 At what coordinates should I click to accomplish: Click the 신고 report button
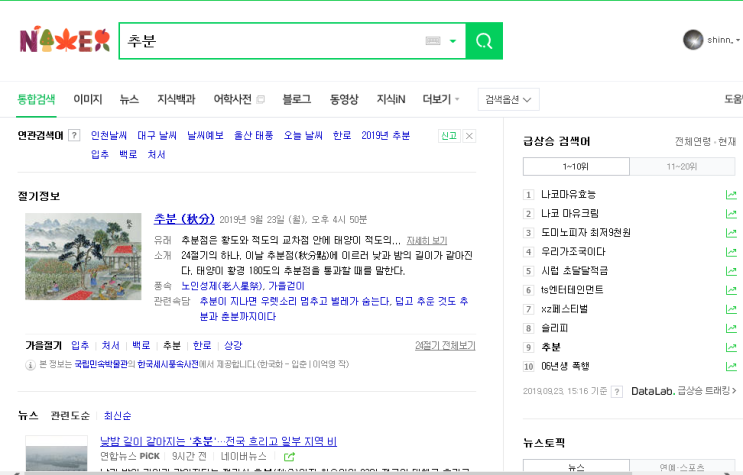[x=449, y=136]
